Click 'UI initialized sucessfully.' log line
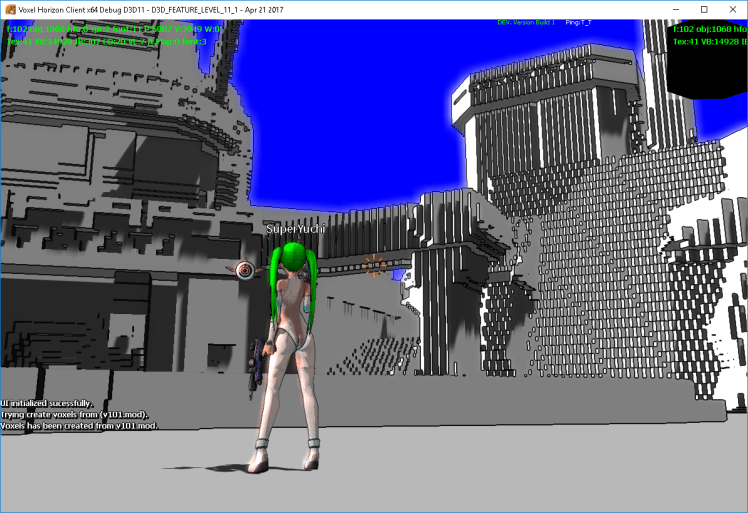The image size is (748, 513). [x=47, y=403]
